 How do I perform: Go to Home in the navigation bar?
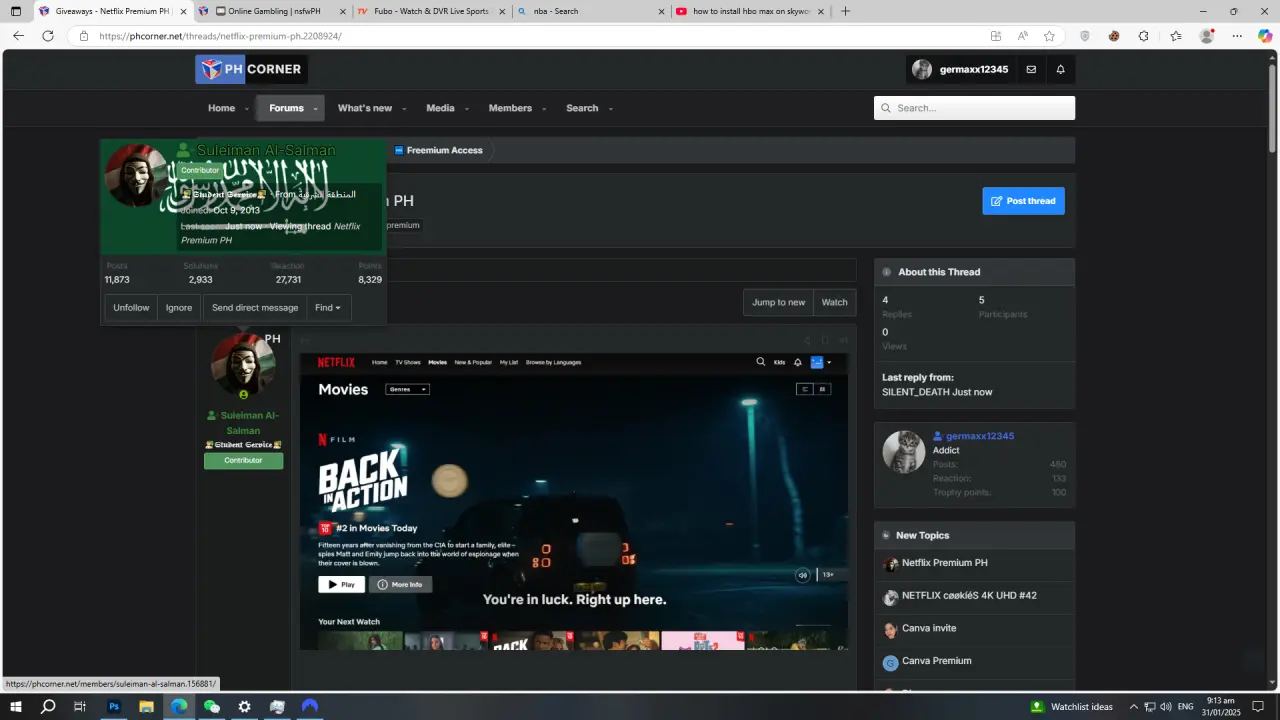point(221,108)
